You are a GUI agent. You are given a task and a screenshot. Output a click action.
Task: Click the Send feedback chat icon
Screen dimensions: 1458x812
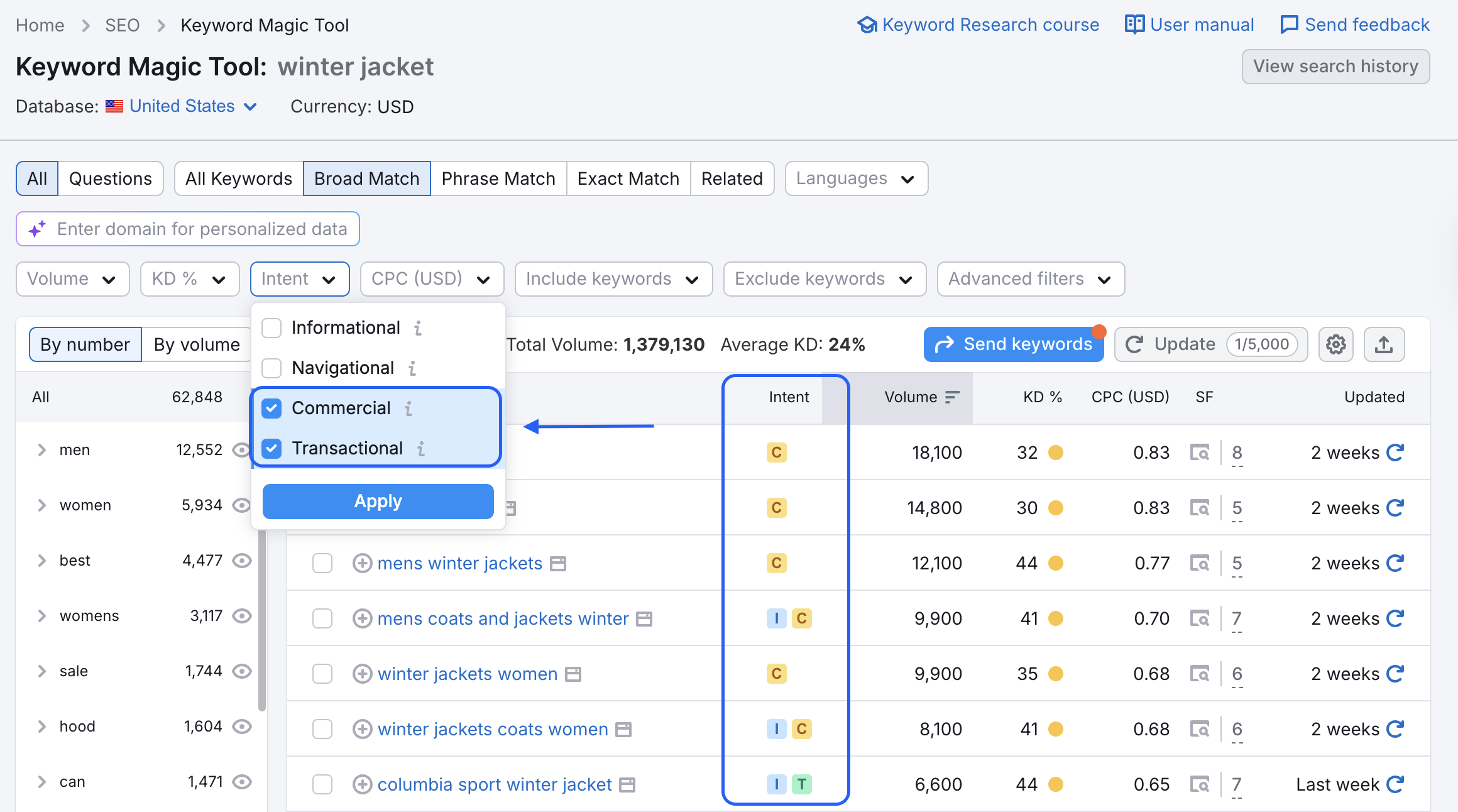1289,25
